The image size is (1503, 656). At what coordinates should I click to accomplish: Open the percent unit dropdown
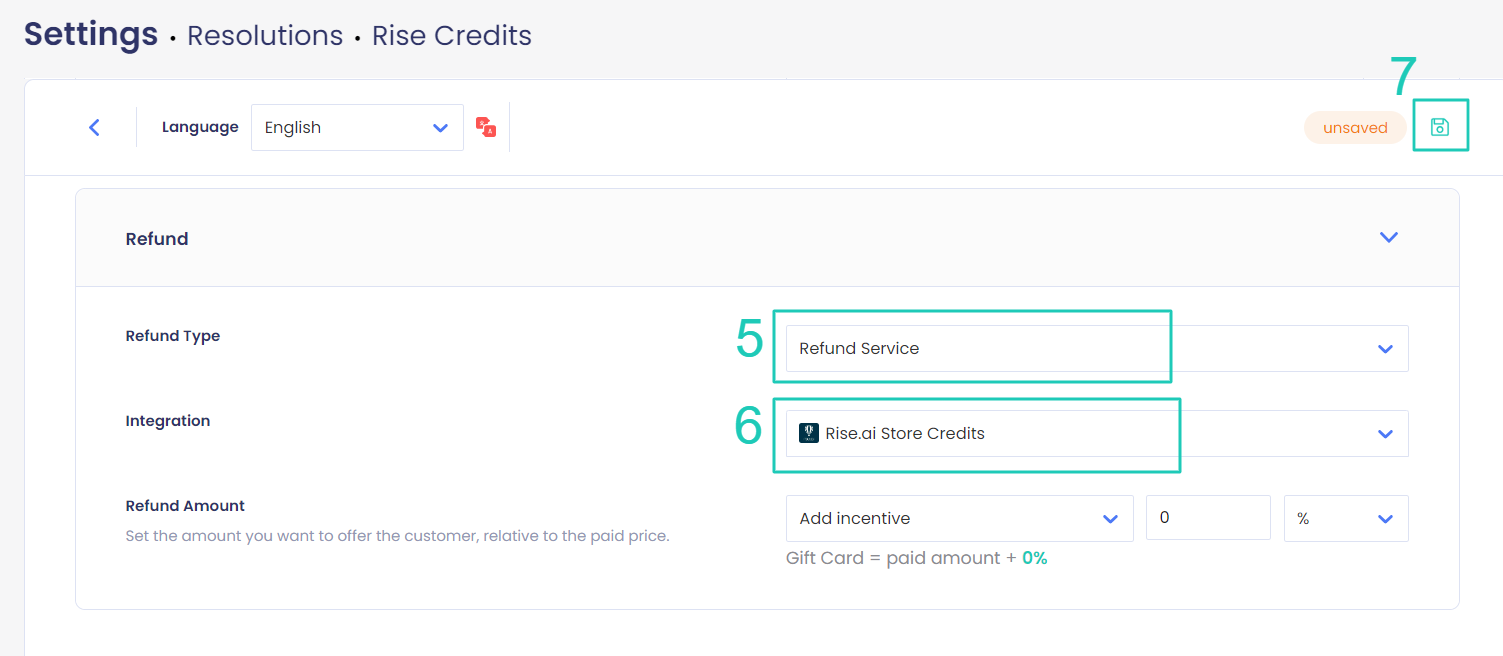1346,518
